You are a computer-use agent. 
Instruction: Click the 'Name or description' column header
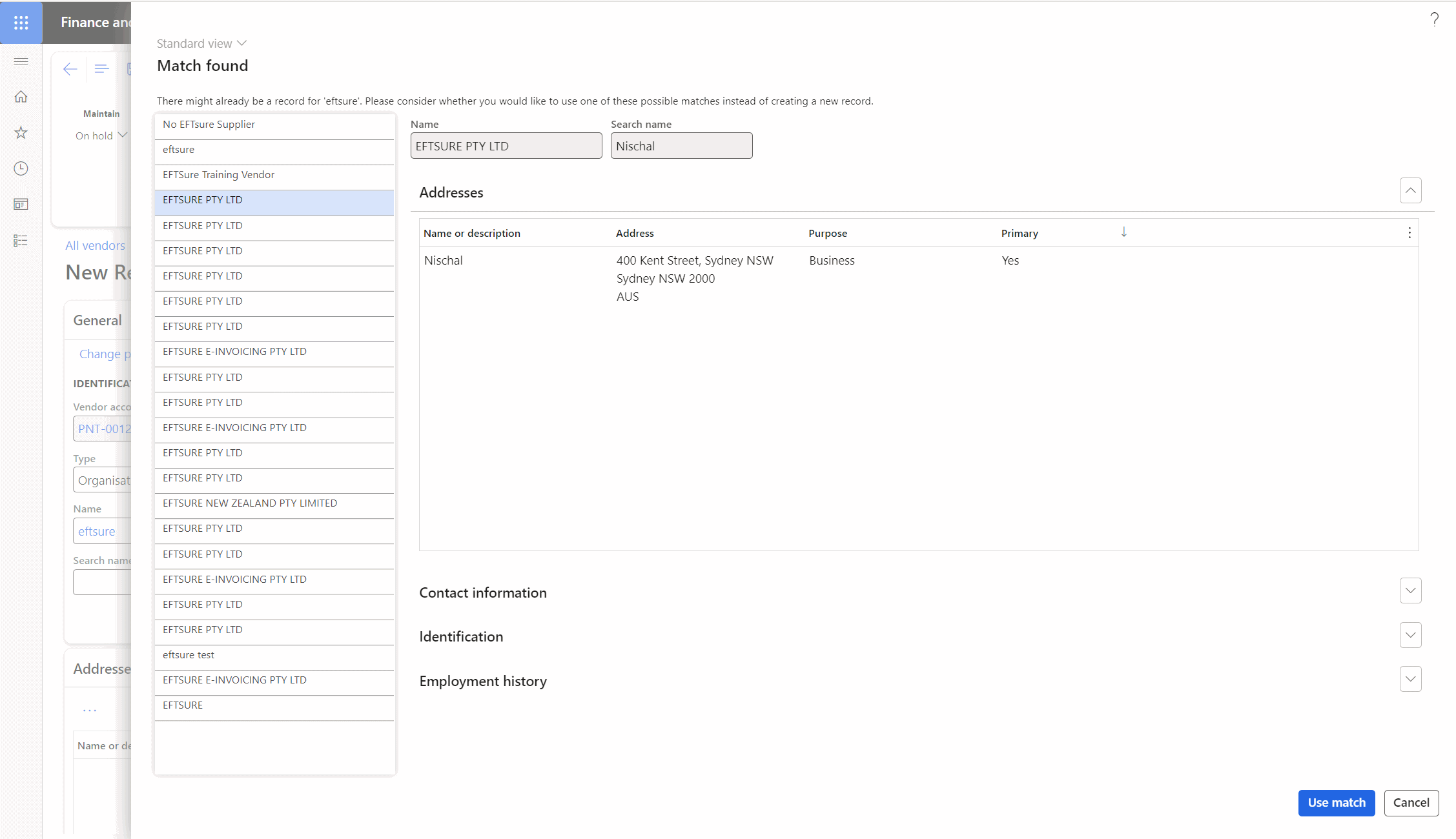pos(472,234)
